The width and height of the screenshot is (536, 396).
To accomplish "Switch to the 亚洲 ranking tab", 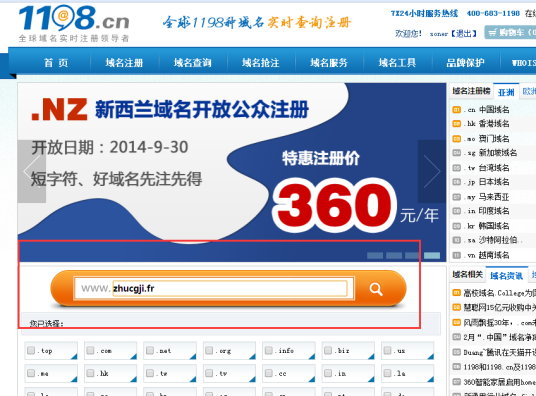I will coord(506,92).
